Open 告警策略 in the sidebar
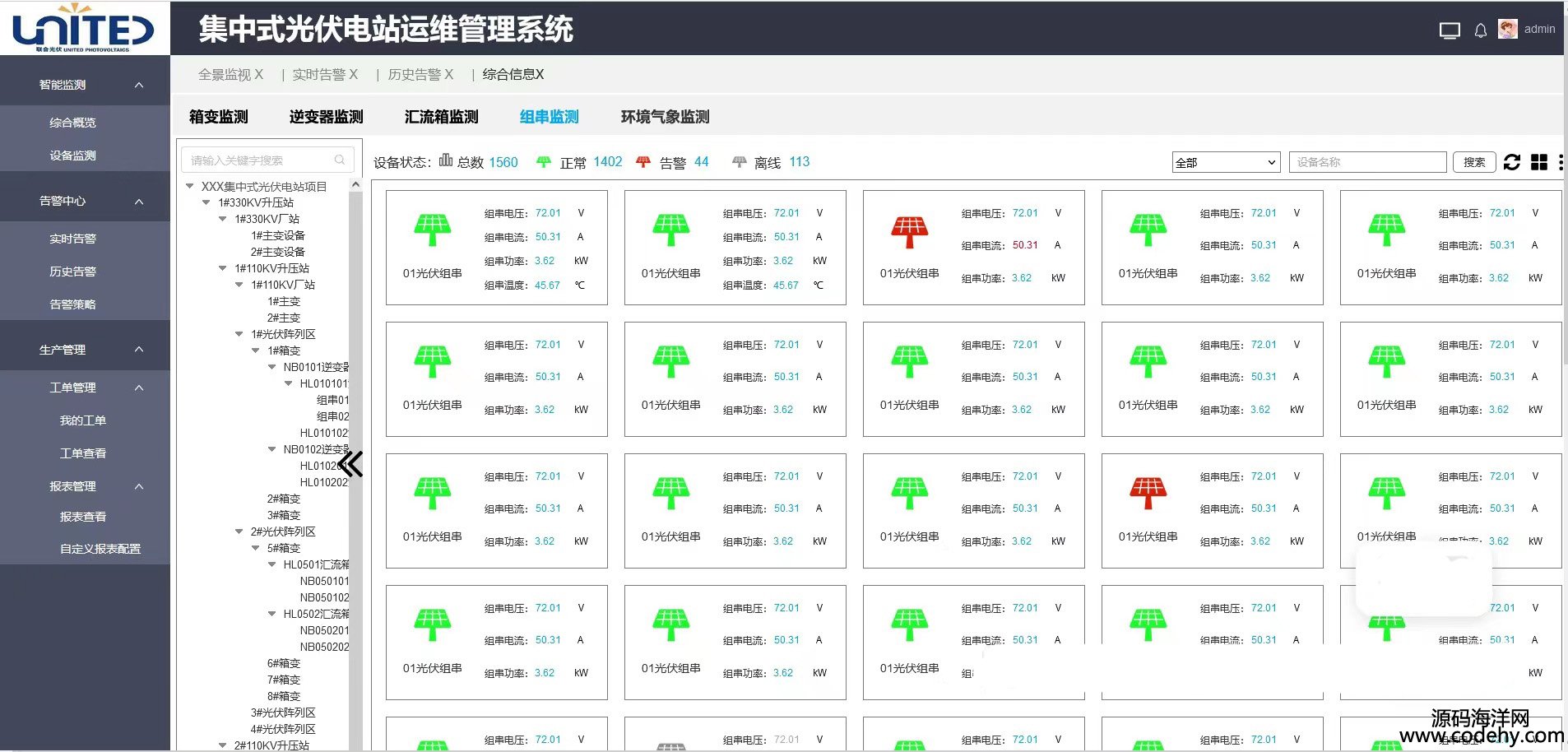 click(73, 304)
